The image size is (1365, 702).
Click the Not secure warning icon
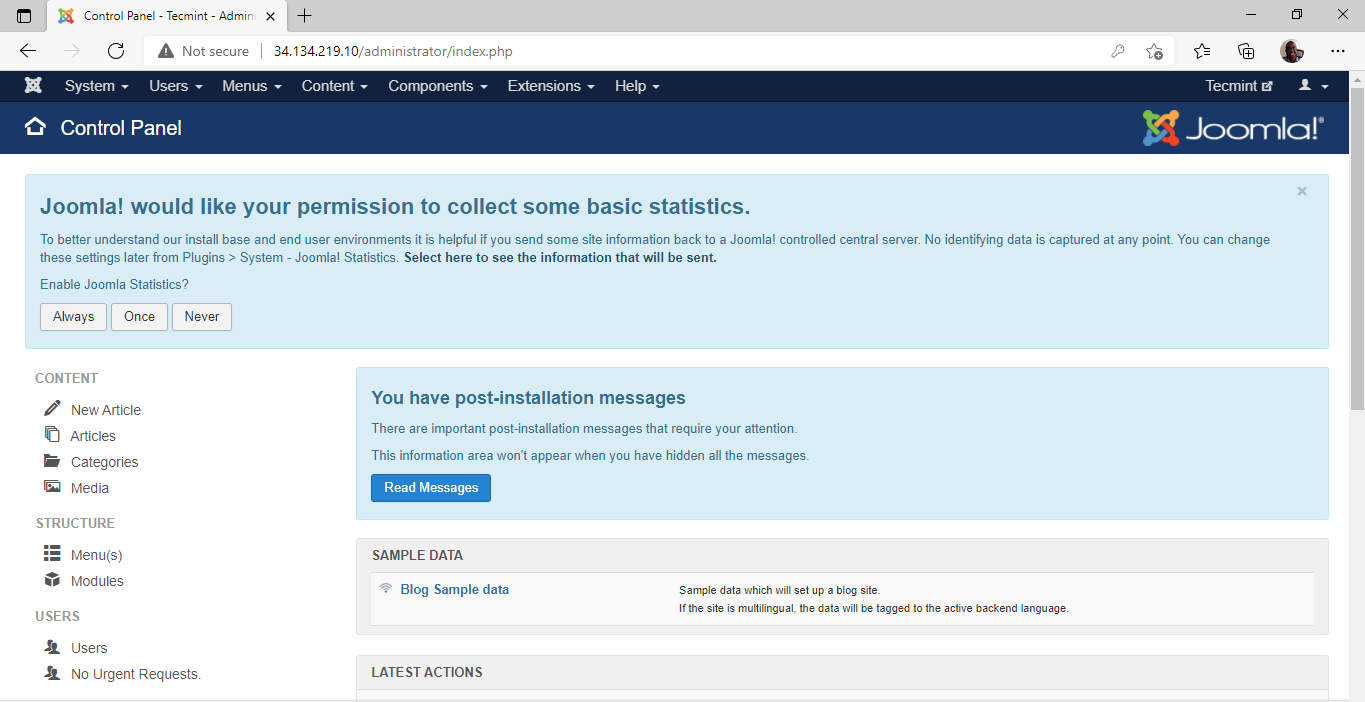(x=166, y=51)
